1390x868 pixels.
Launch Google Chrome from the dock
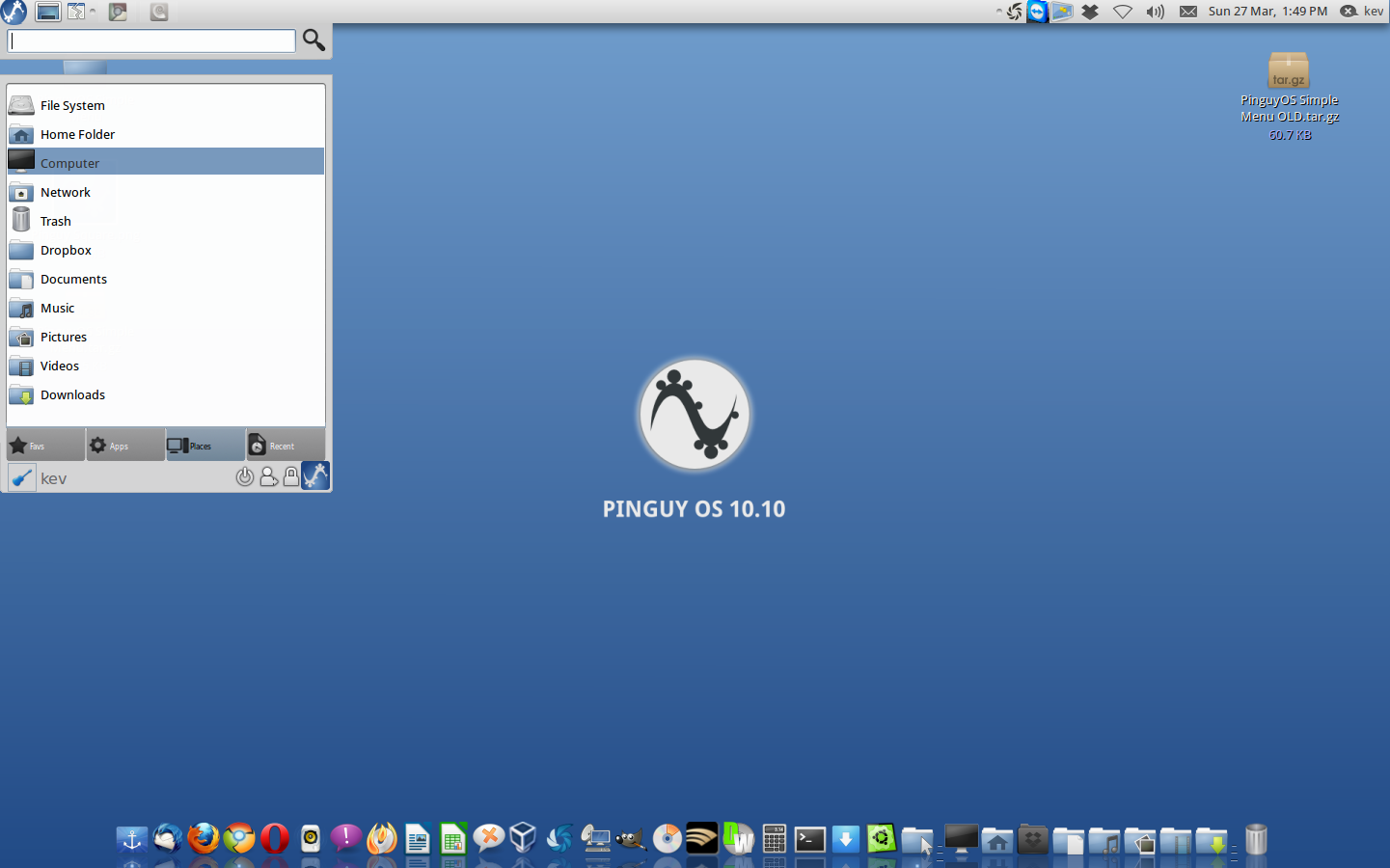click(x=239, y=838)
